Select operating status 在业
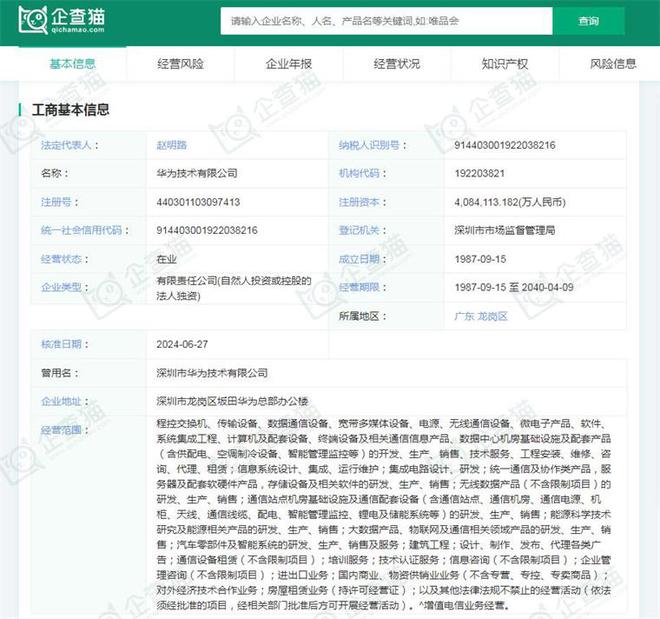The height and width of the screenshot is (619, 660). [166, 259]
